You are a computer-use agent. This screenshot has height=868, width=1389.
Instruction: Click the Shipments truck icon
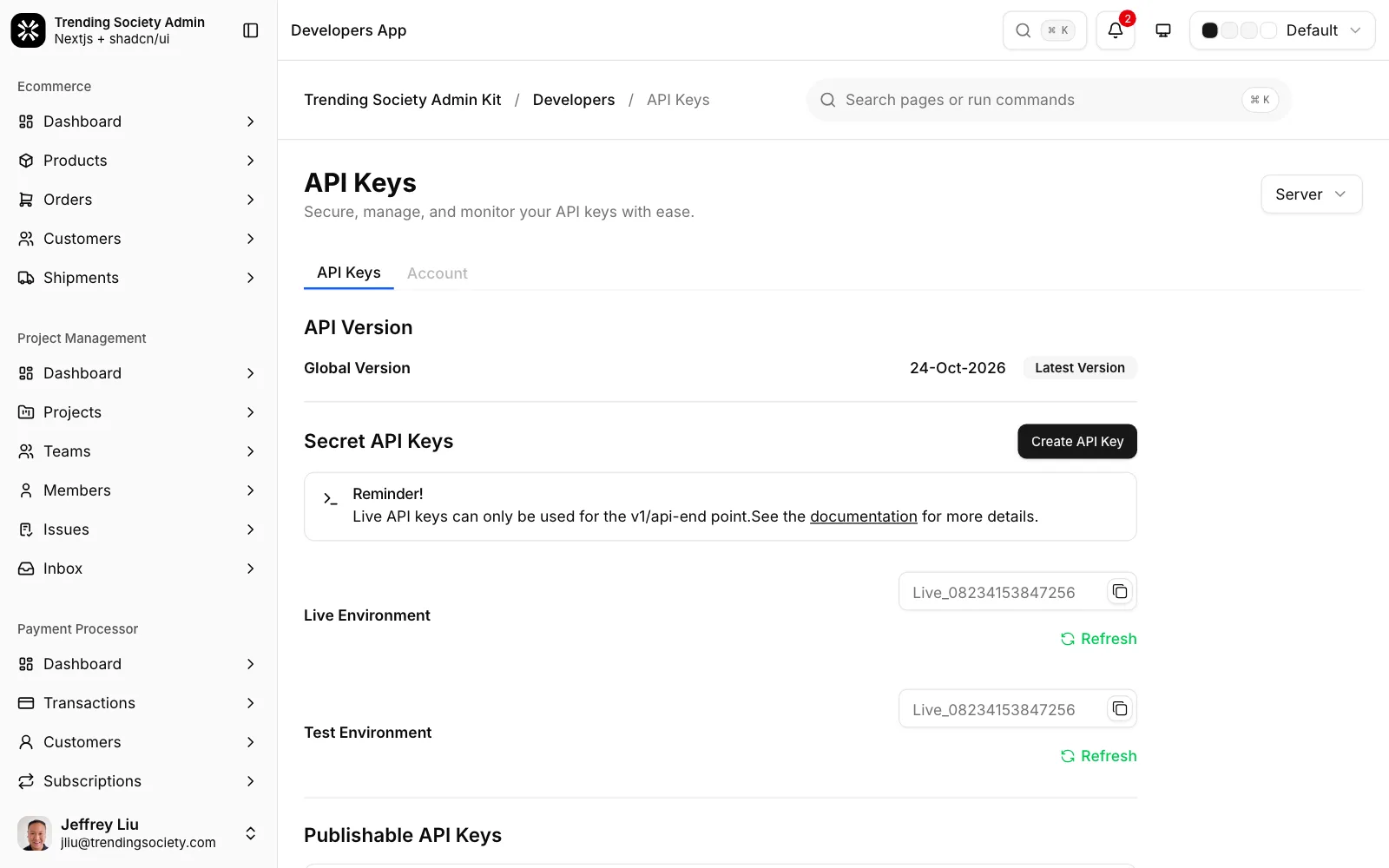click(x=26, y=278)
